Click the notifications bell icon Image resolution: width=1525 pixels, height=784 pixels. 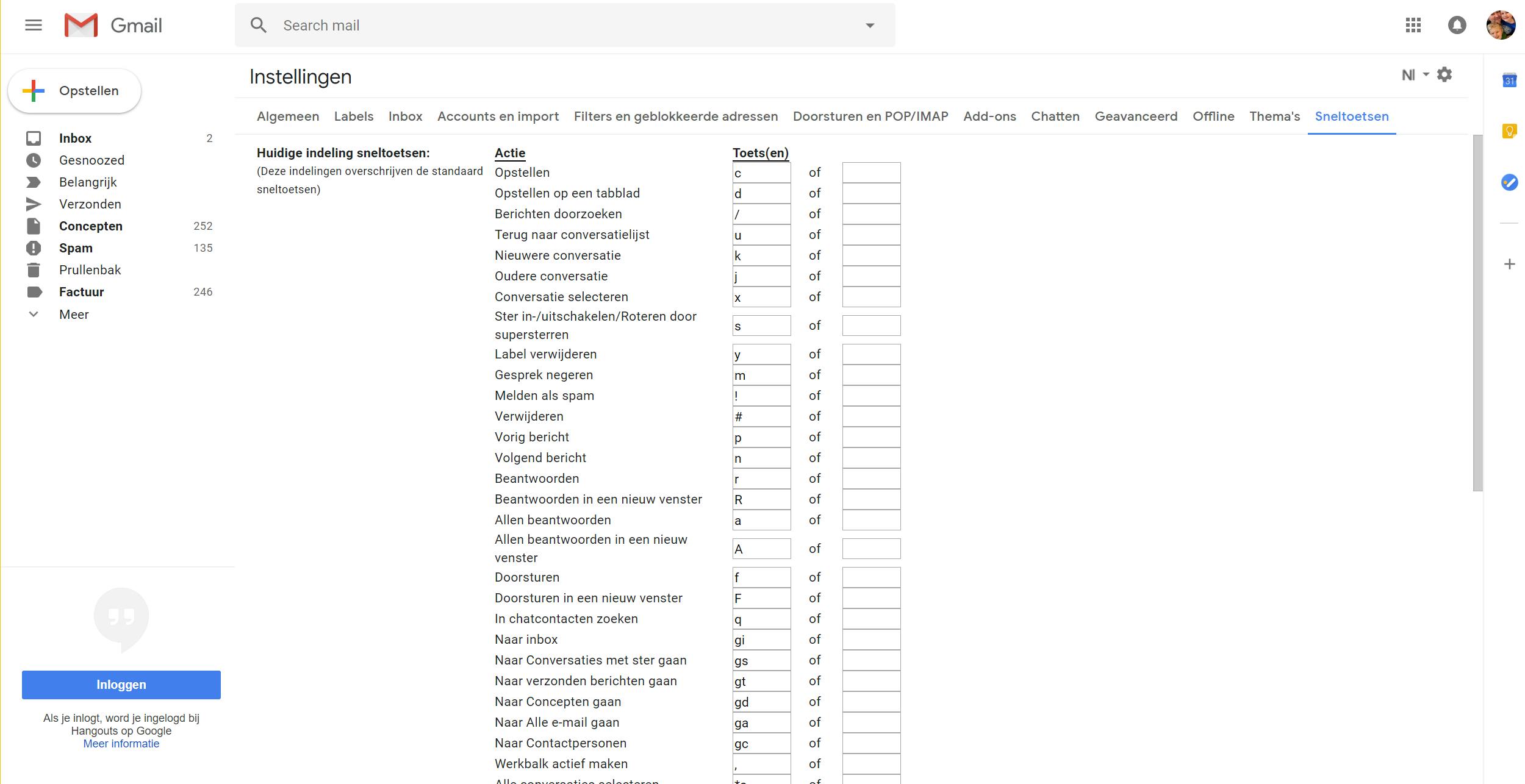pos(1457,25)
